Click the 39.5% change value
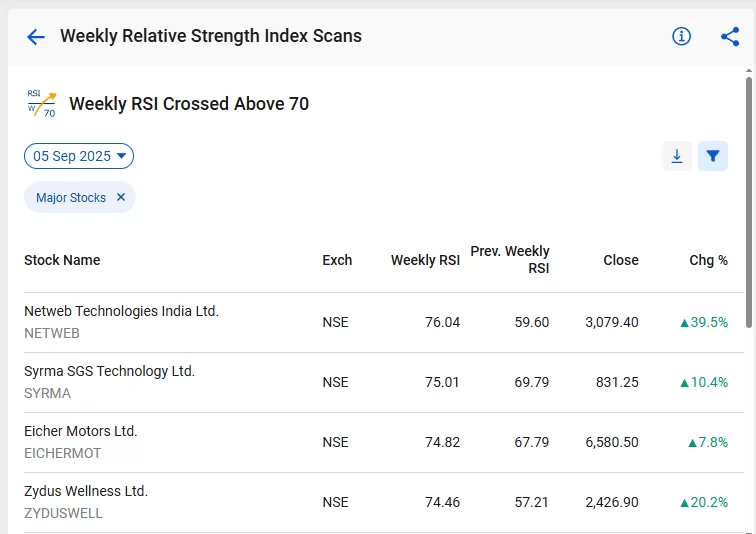Viewport: 756px width, 534px height. click(x=704, y=322)
